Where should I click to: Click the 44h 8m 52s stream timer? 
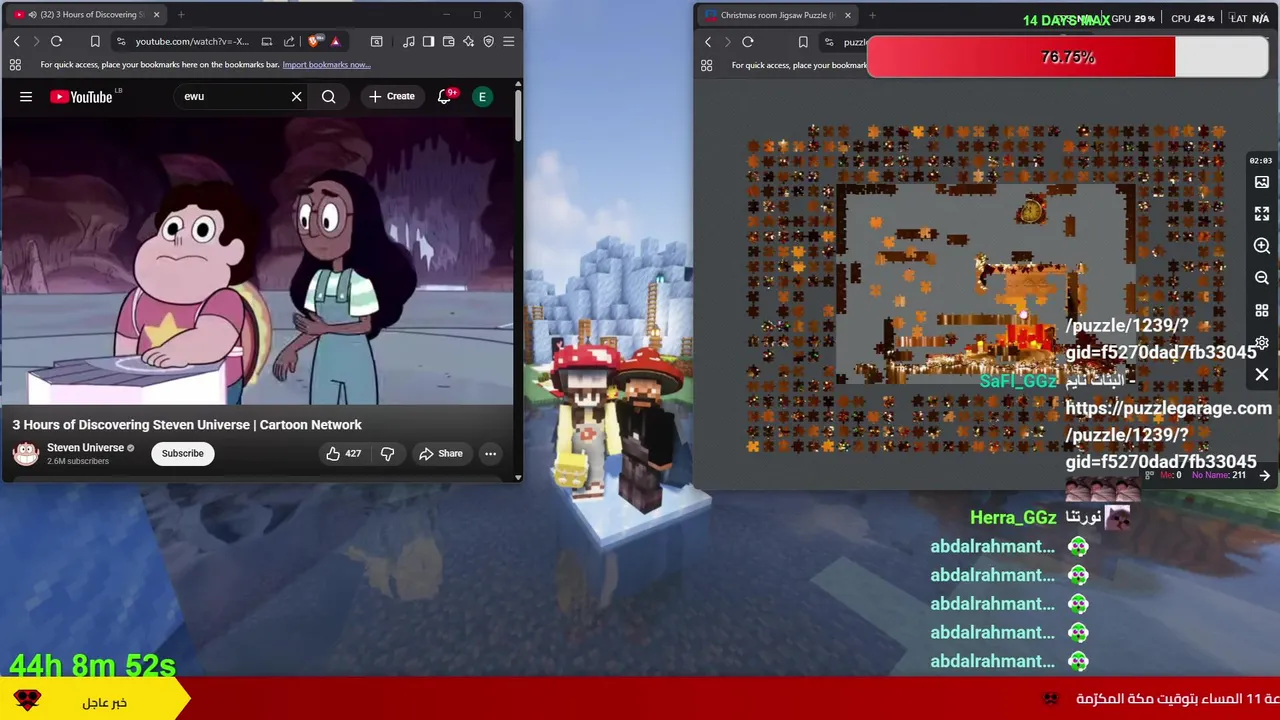[93, 665]
